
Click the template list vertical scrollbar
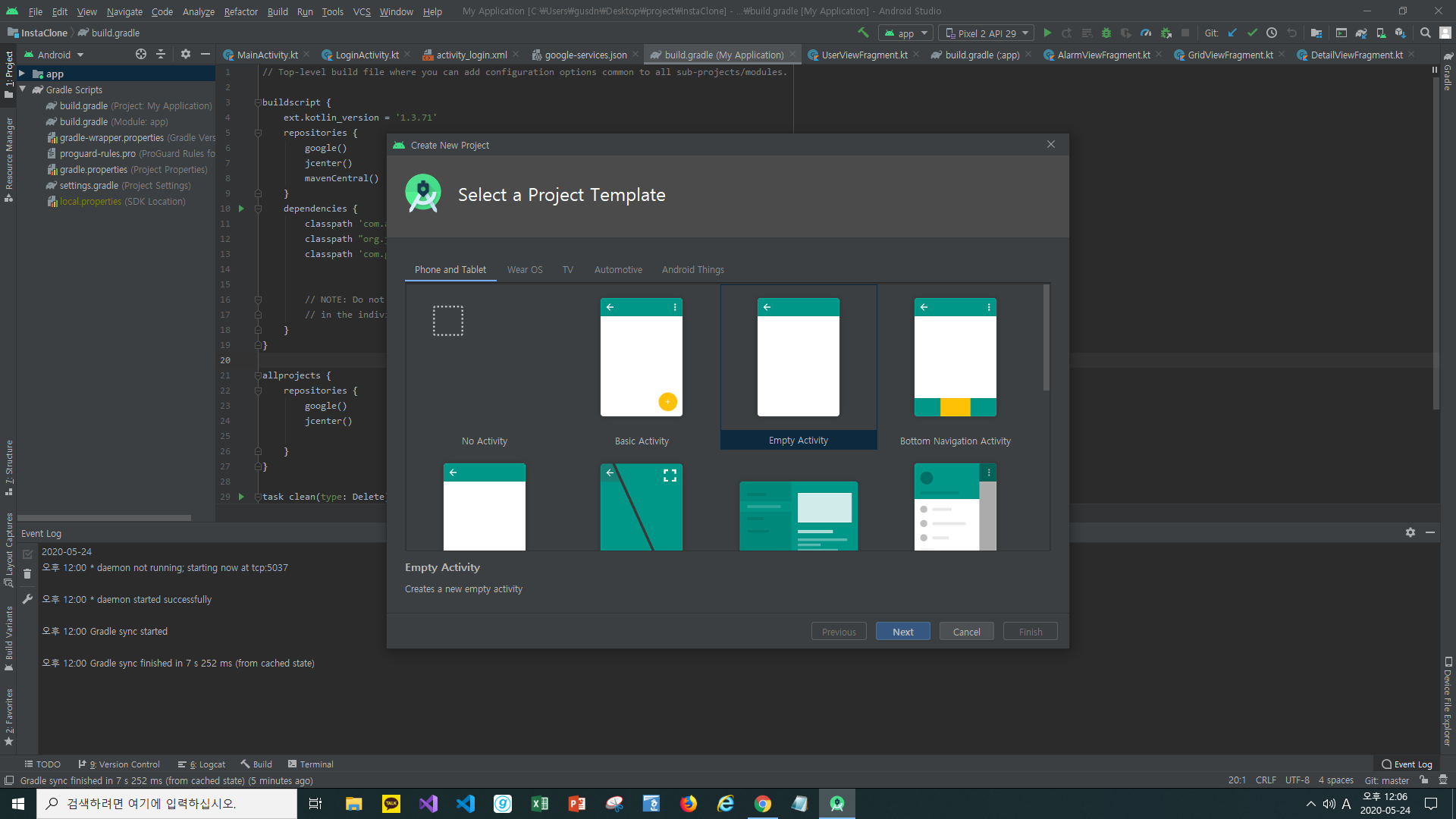click(1046, 338)
